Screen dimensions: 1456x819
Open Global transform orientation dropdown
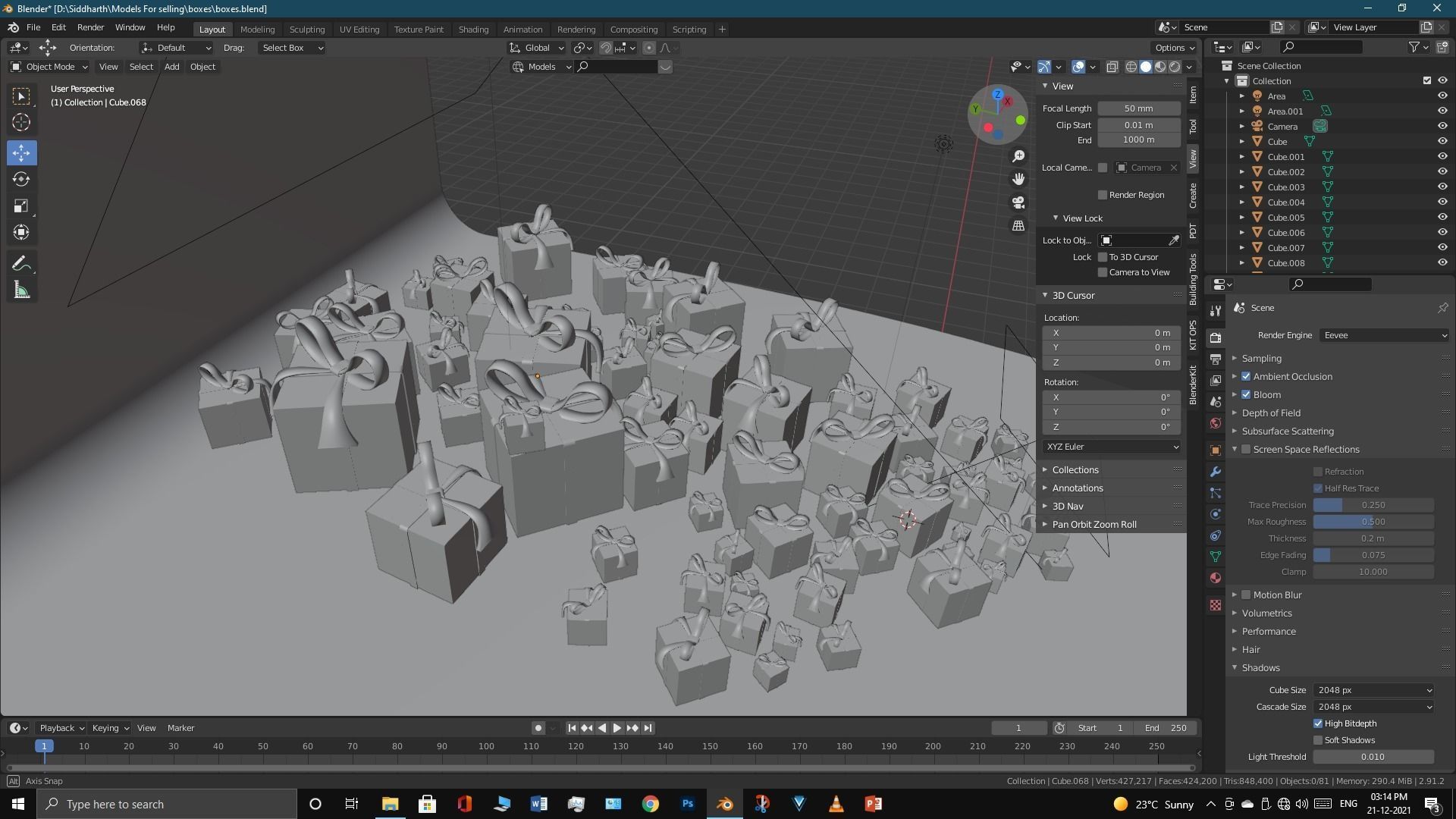click(538, 48)
